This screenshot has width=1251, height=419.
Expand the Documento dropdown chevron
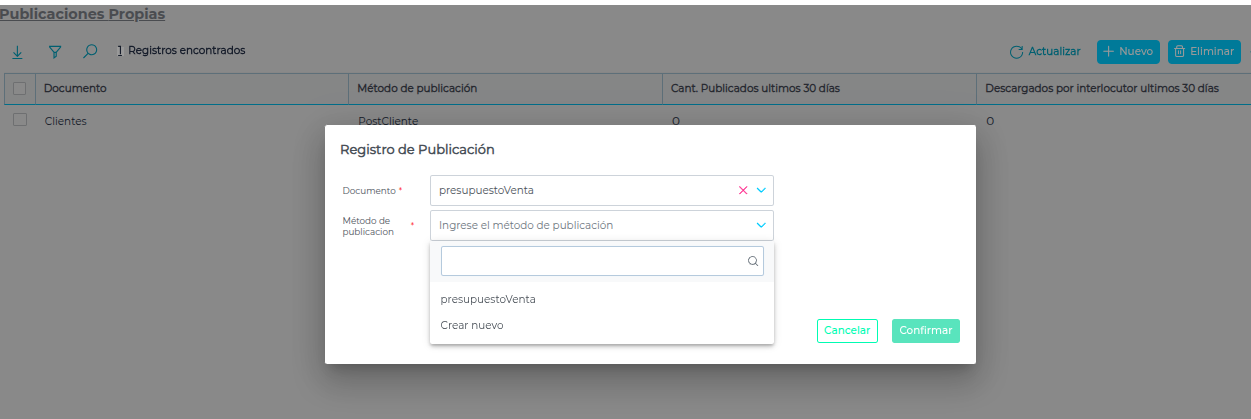[761, 190]
